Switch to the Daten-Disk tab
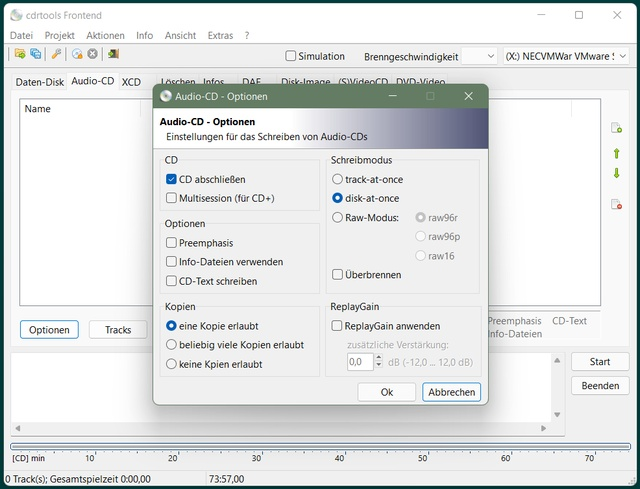This screenshot has width=640, height=489. (x=39, y=81)
